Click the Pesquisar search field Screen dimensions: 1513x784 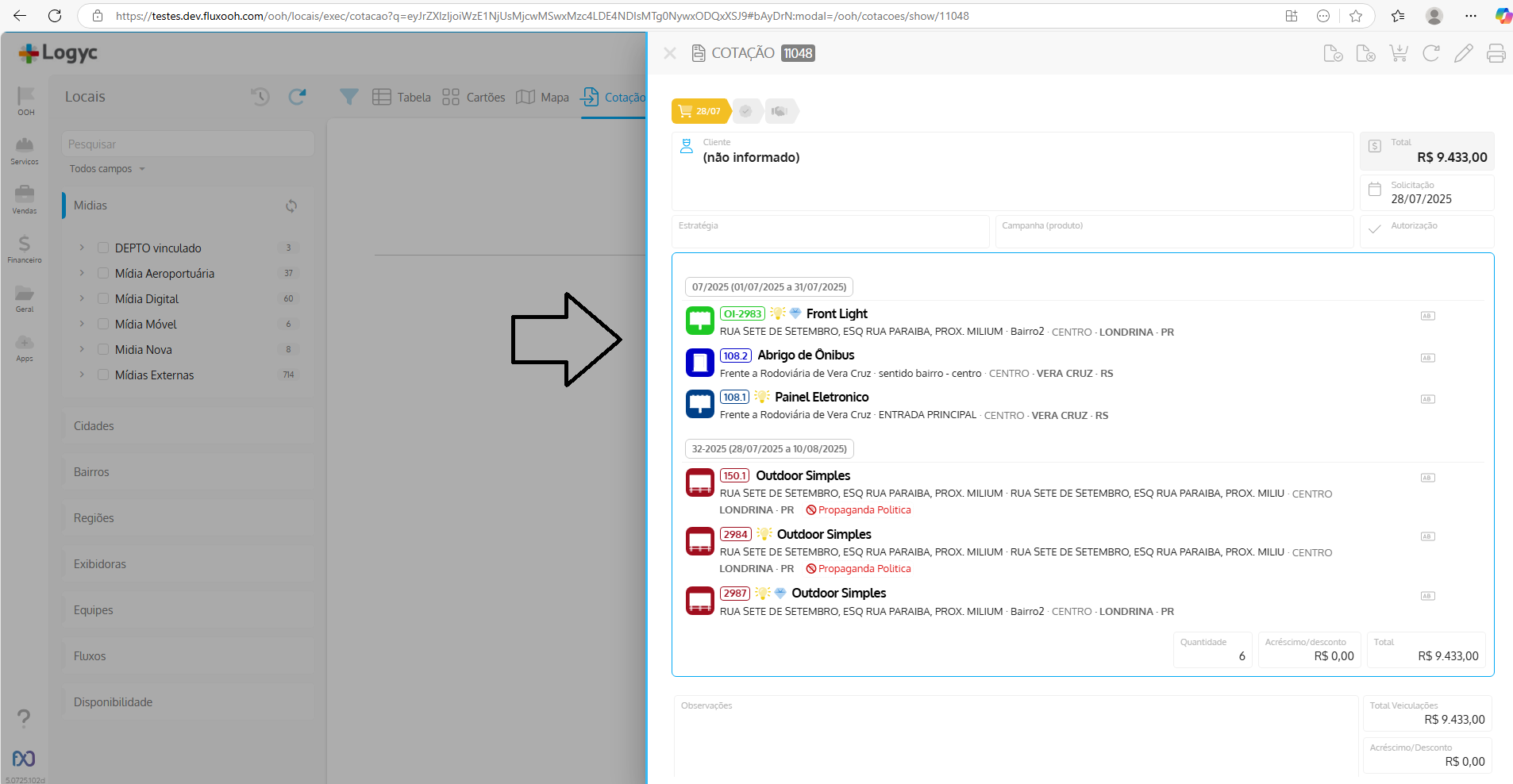click(x=188, y=144)
